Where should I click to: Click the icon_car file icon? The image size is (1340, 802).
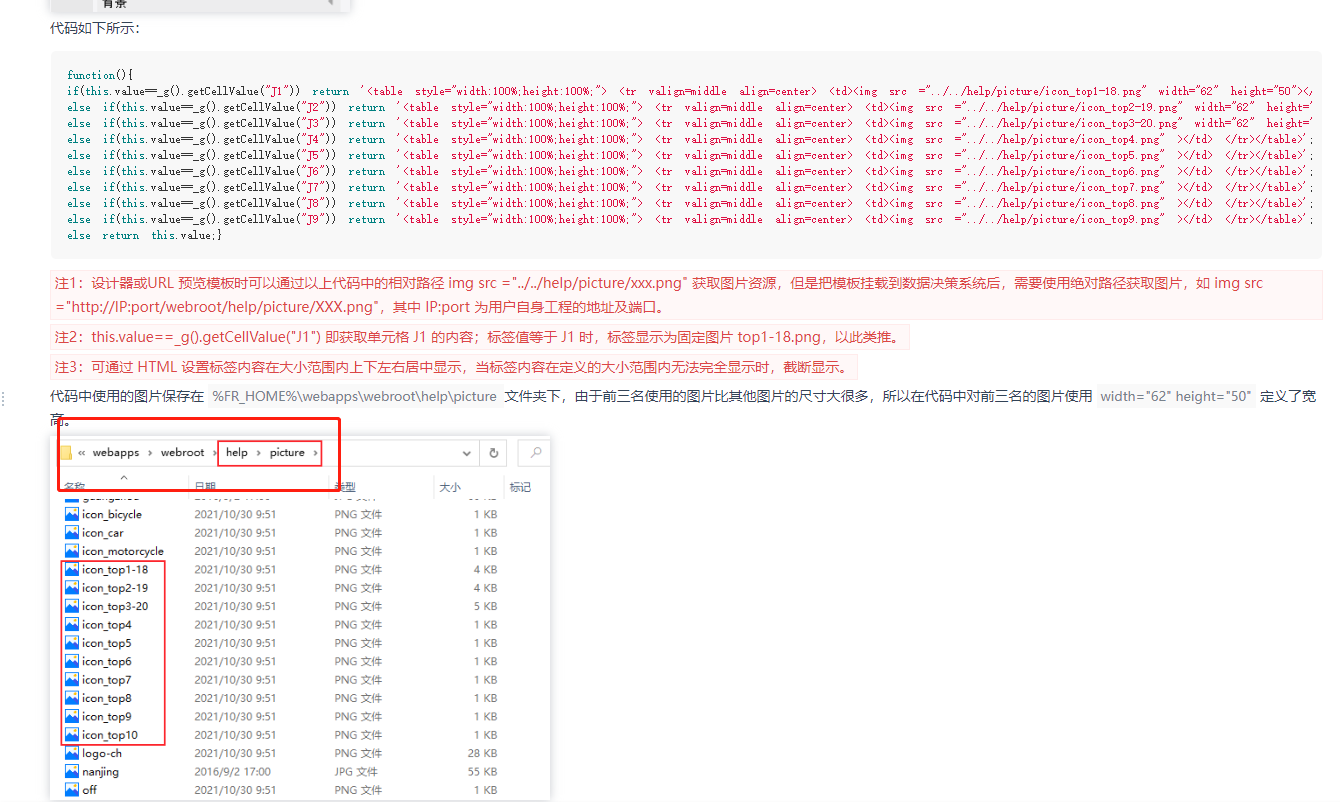click(72, 533)
